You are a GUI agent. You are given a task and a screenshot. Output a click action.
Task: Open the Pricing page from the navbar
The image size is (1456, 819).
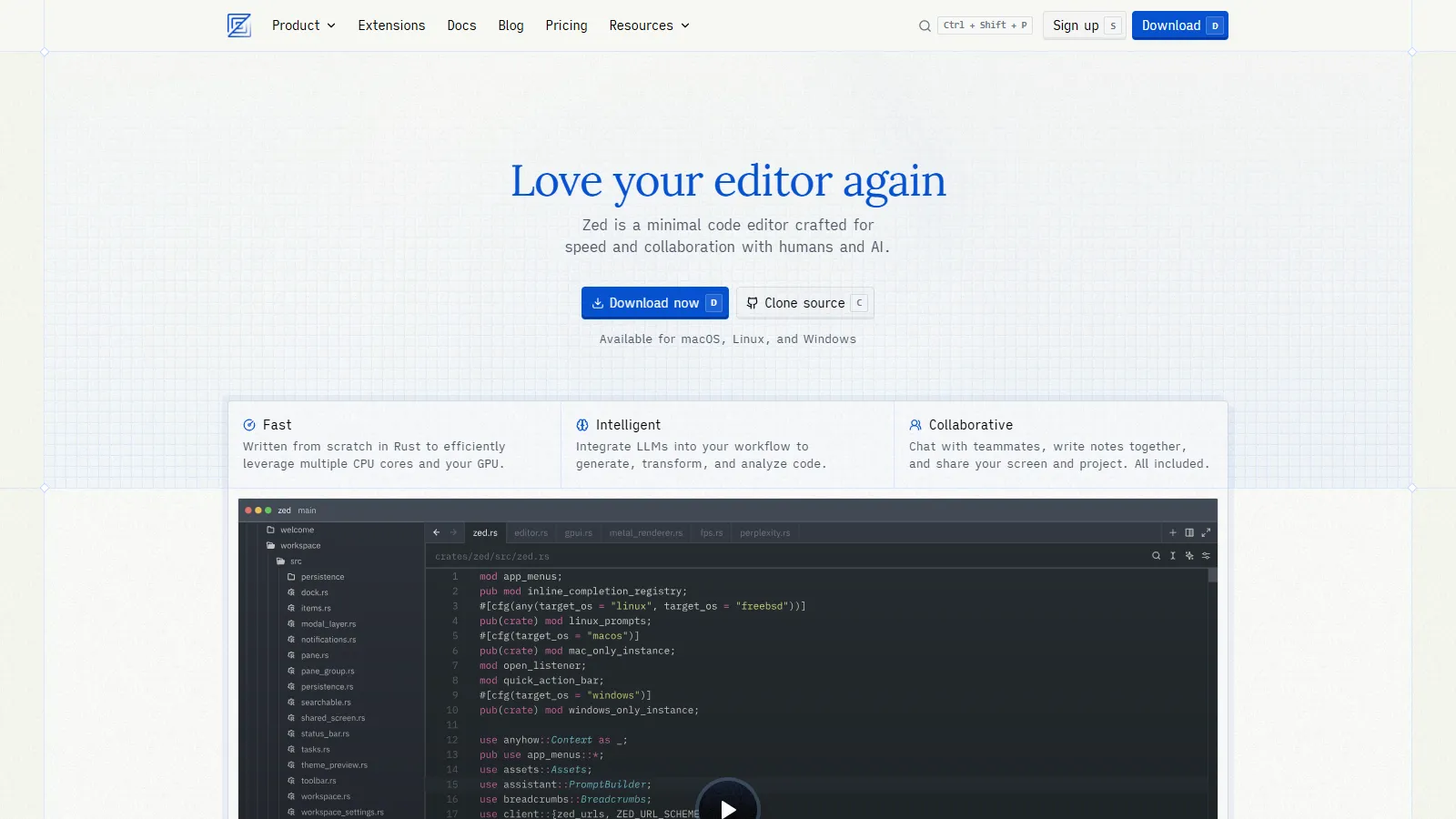coord(566,25)
